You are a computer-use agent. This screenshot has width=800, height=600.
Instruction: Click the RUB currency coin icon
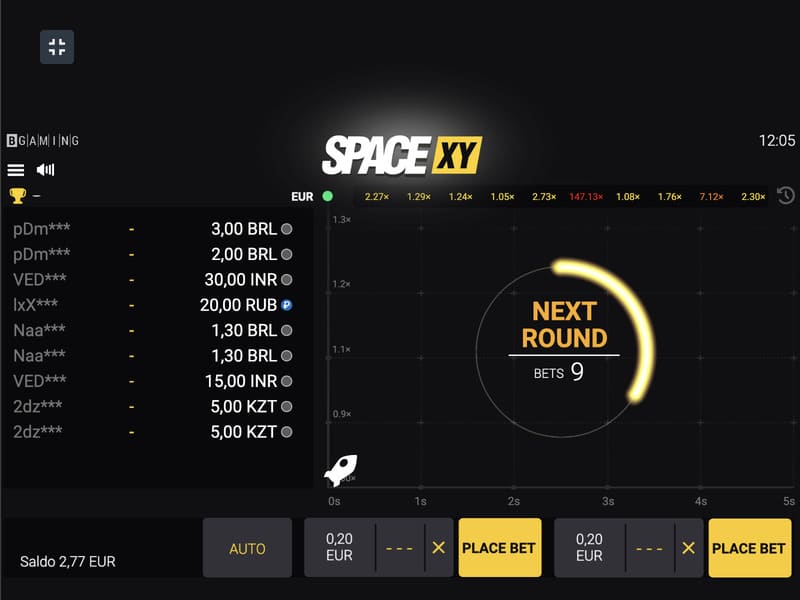[287, 305]
